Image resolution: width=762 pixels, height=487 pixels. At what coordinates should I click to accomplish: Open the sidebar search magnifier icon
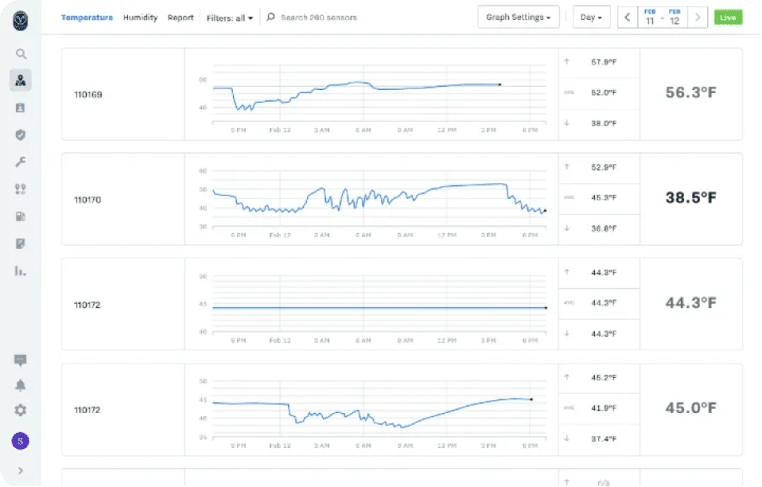coord(20,53)
